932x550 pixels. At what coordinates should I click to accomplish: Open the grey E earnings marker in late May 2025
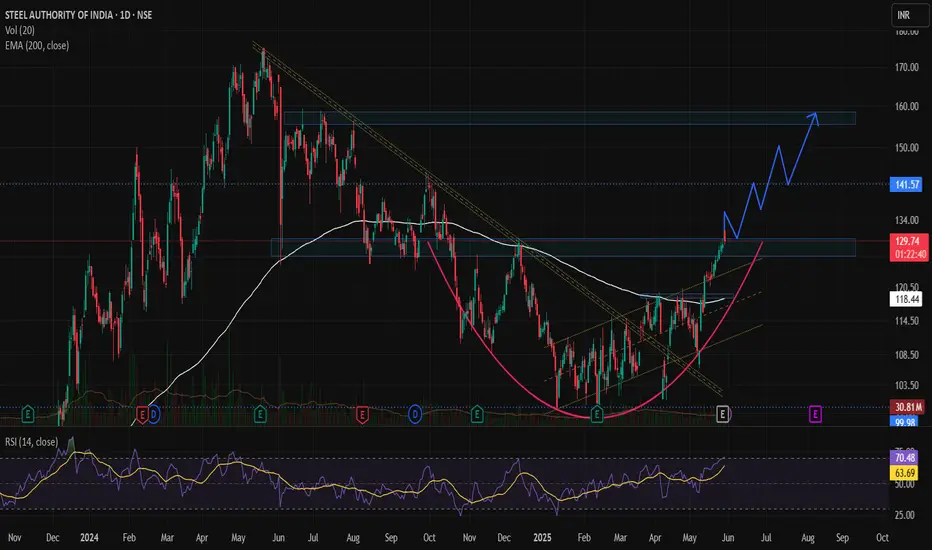click(x=722, y=414)
